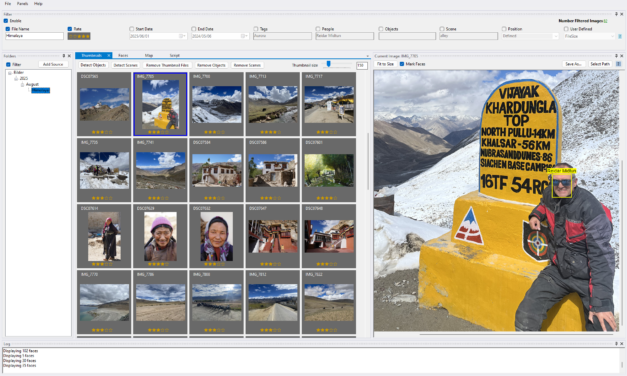
Task: Click the thumbnail grid vertical scrollbar
Action: (x=368, y=162)
